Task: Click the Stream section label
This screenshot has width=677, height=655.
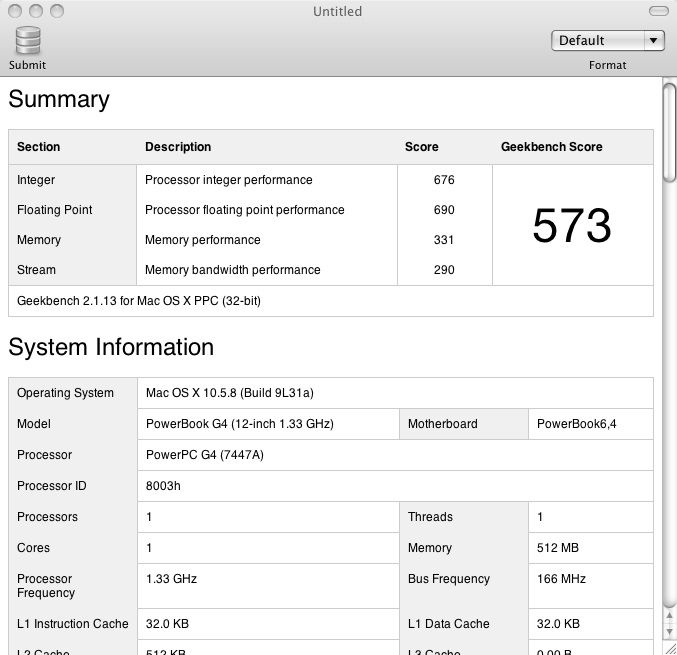Action: click(36, 270)
